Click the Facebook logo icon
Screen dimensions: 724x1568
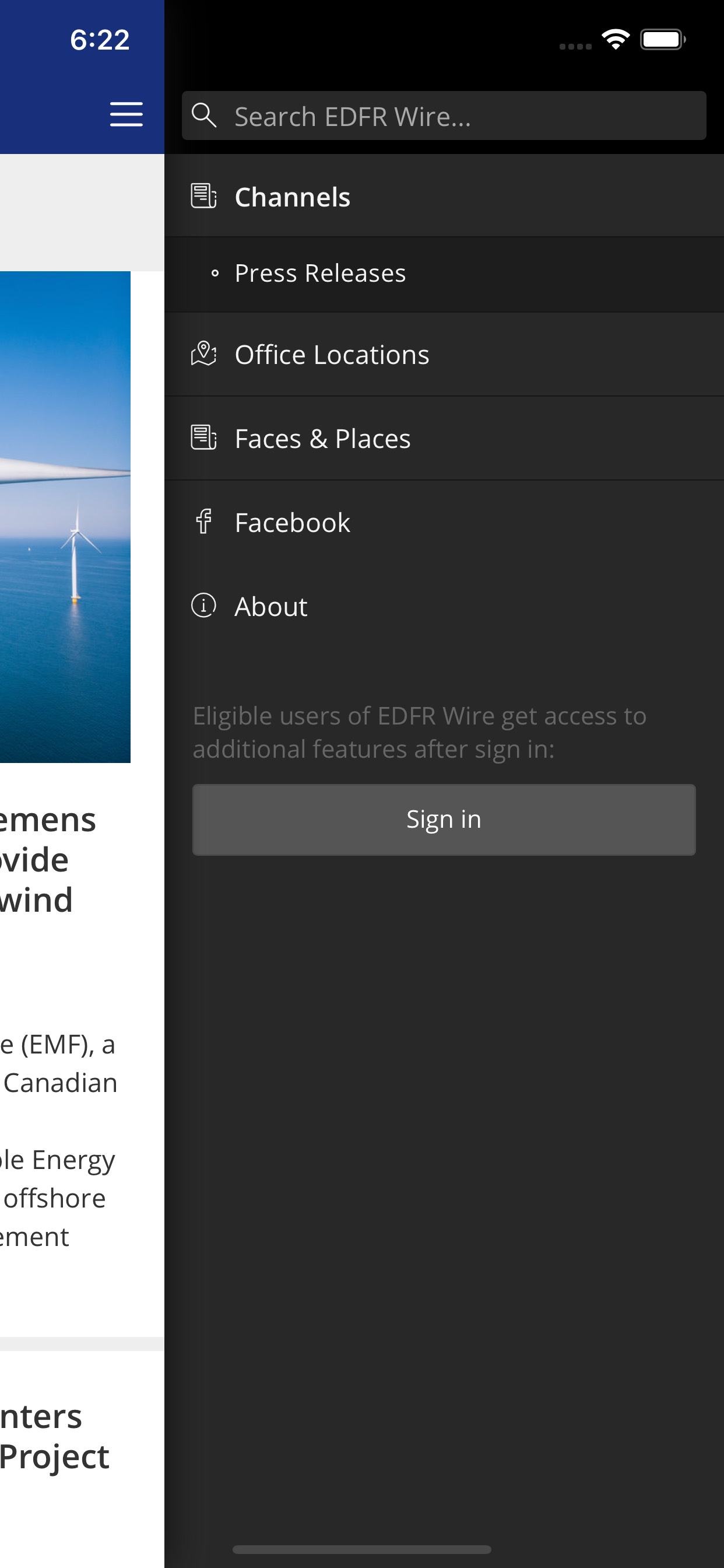[x=204, y=521]
